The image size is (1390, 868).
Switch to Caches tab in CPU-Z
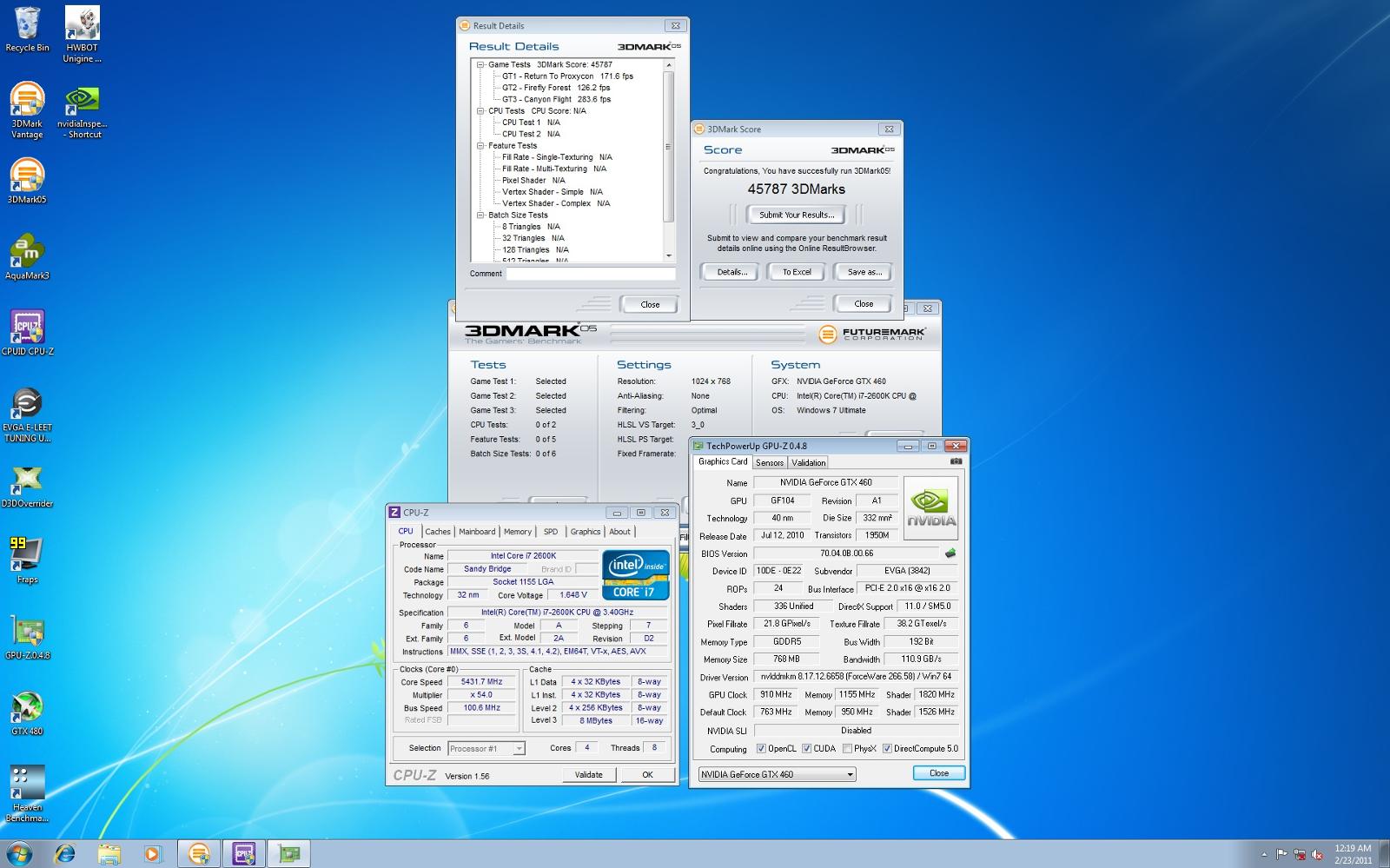point(438,532)
